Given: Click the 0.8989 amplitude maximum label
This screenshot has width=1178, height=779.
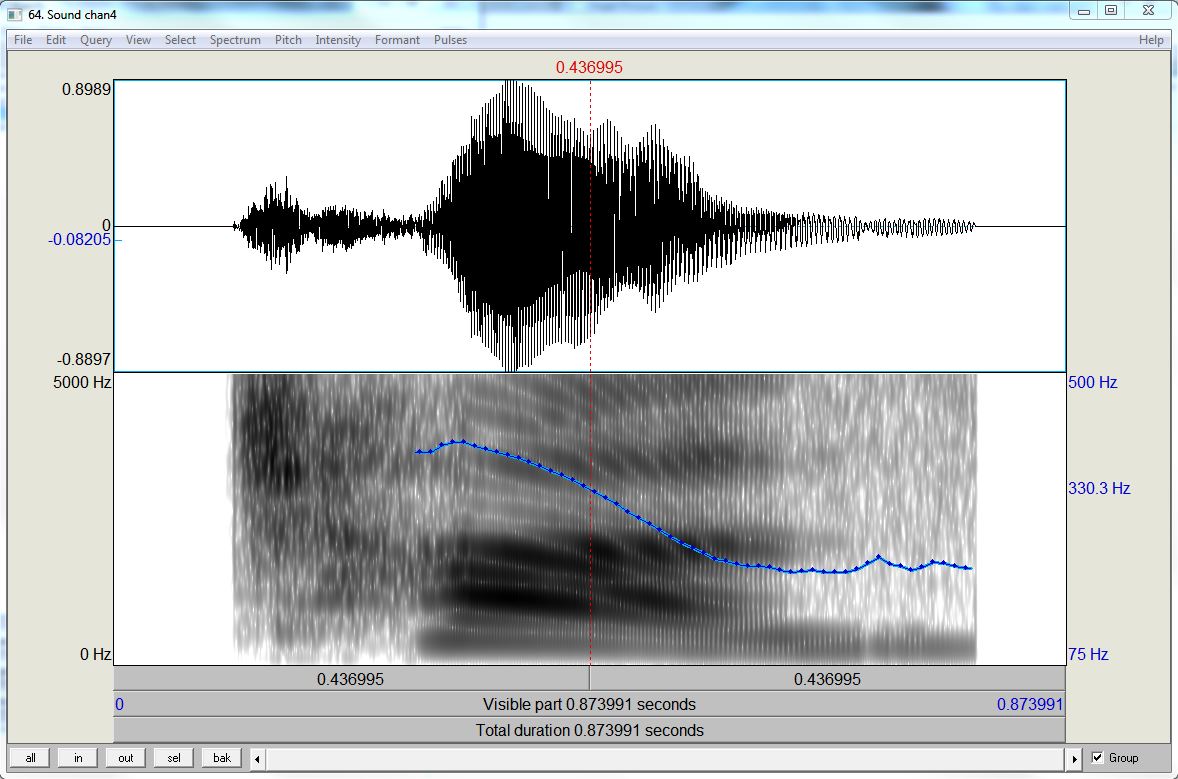Looking at the screenshot, I should pos(86,89).
